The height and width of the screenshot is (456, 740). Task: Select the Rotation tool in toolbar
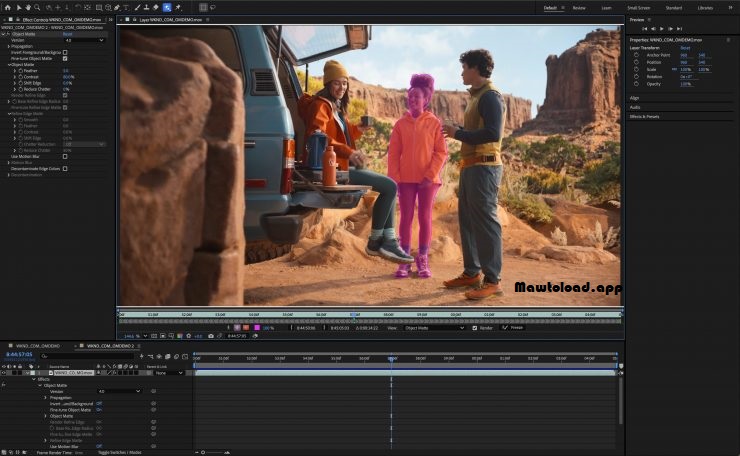tap(78, 8)
